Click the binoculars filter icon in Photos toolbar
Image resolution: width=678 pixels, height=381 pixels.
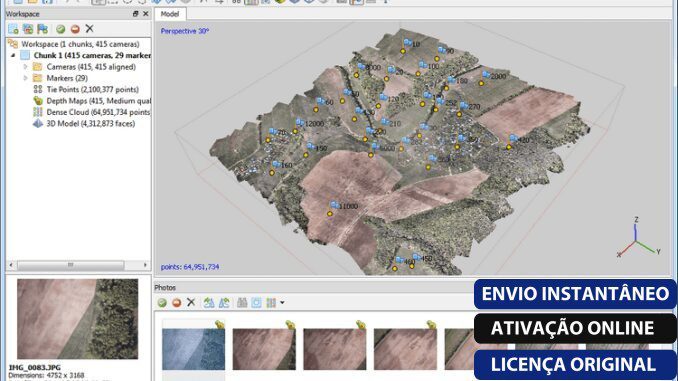242,303
